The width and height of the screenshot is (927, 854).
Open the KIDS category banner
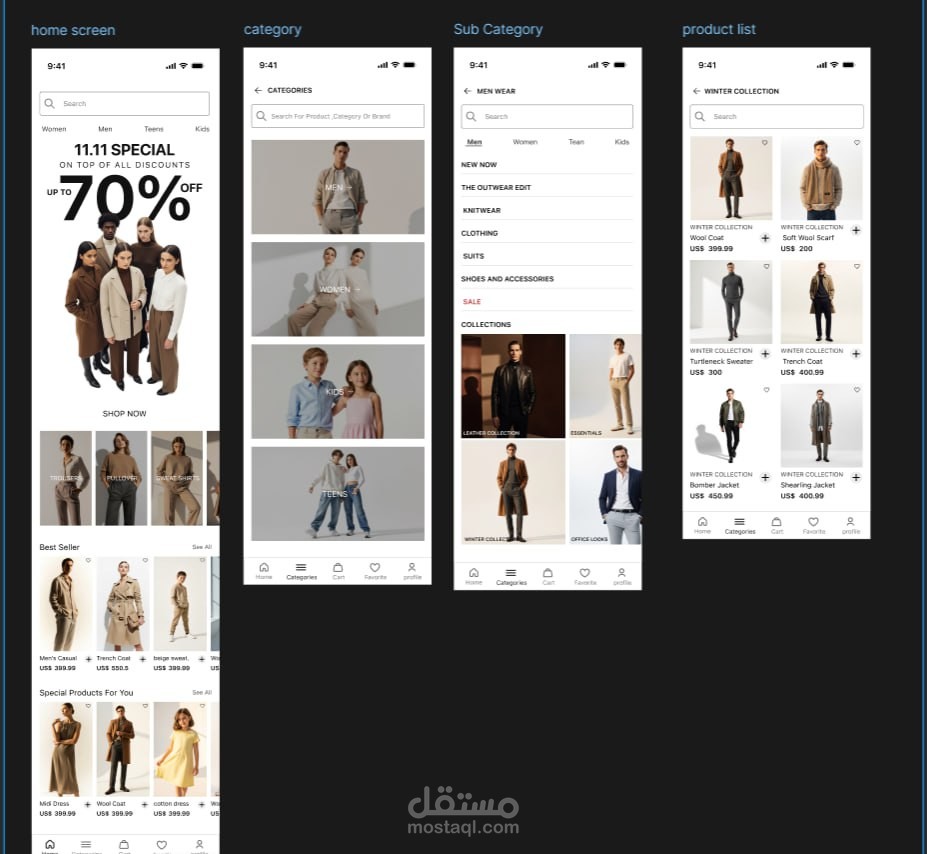tap(338, 391)
